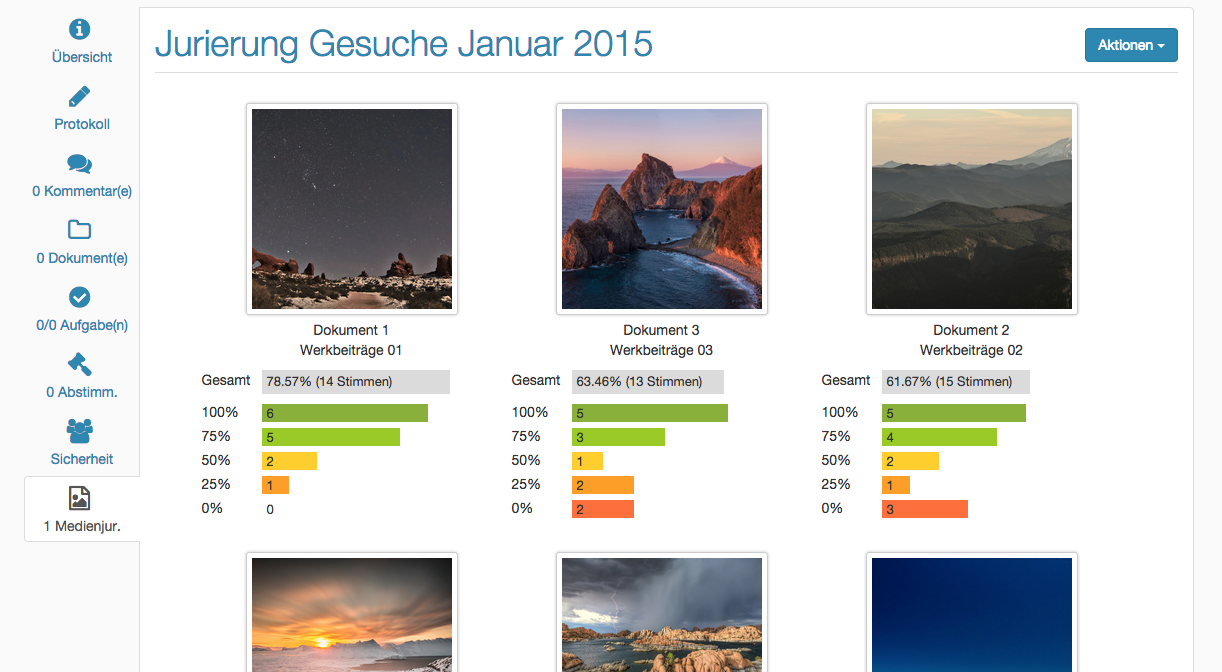The width and height of the screenshot is (1222, 672).
Task: Expand the Aktionen dropdown button
Action: tap(1131, 45)
